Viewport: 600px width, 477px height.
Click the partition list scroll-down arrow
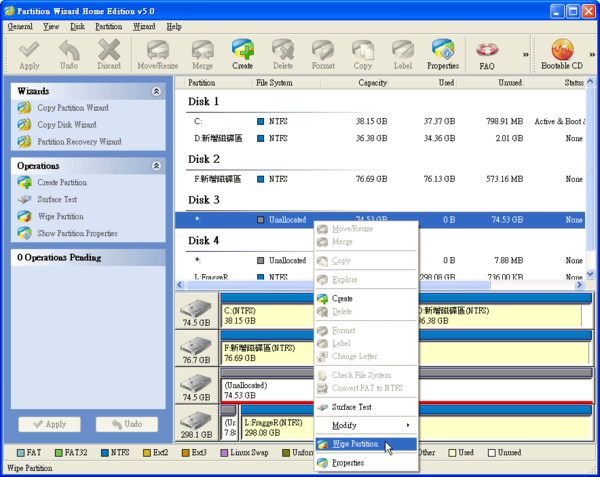[590, 274]
